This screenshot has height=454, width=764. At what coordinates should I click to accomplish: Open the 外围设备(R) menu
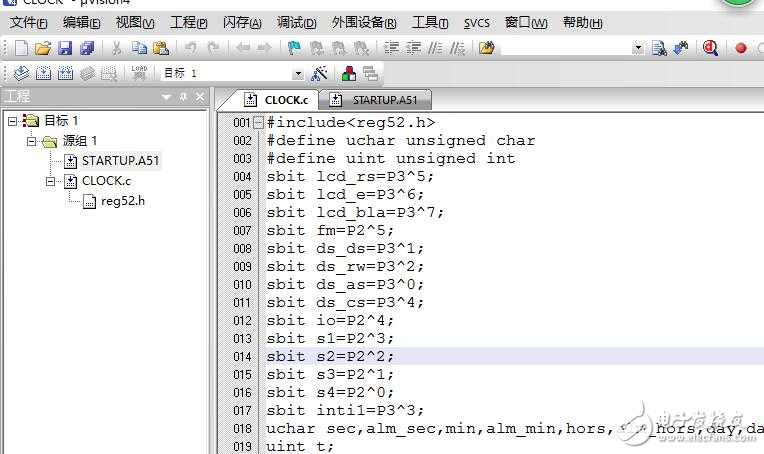364,23
